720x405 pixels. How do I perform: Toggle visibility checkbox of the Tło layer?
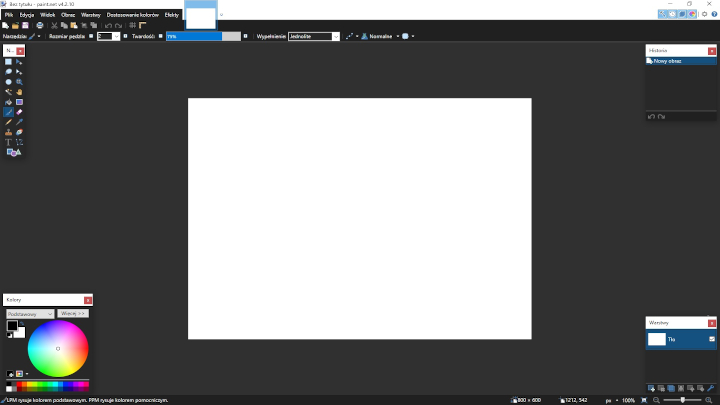(x=711, y=340)
